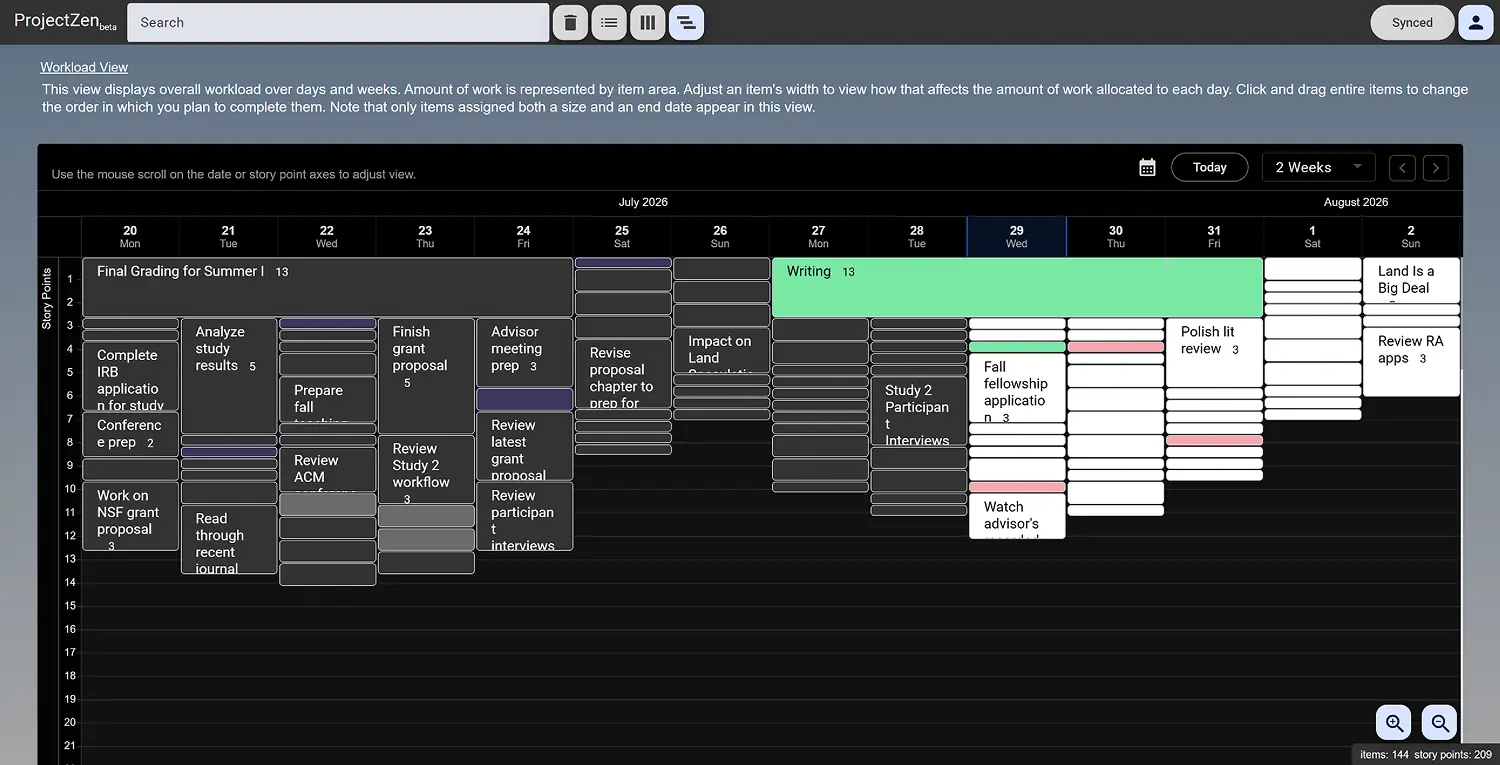
Task: Click the Story Points axis label
Action: coord(47,298)
